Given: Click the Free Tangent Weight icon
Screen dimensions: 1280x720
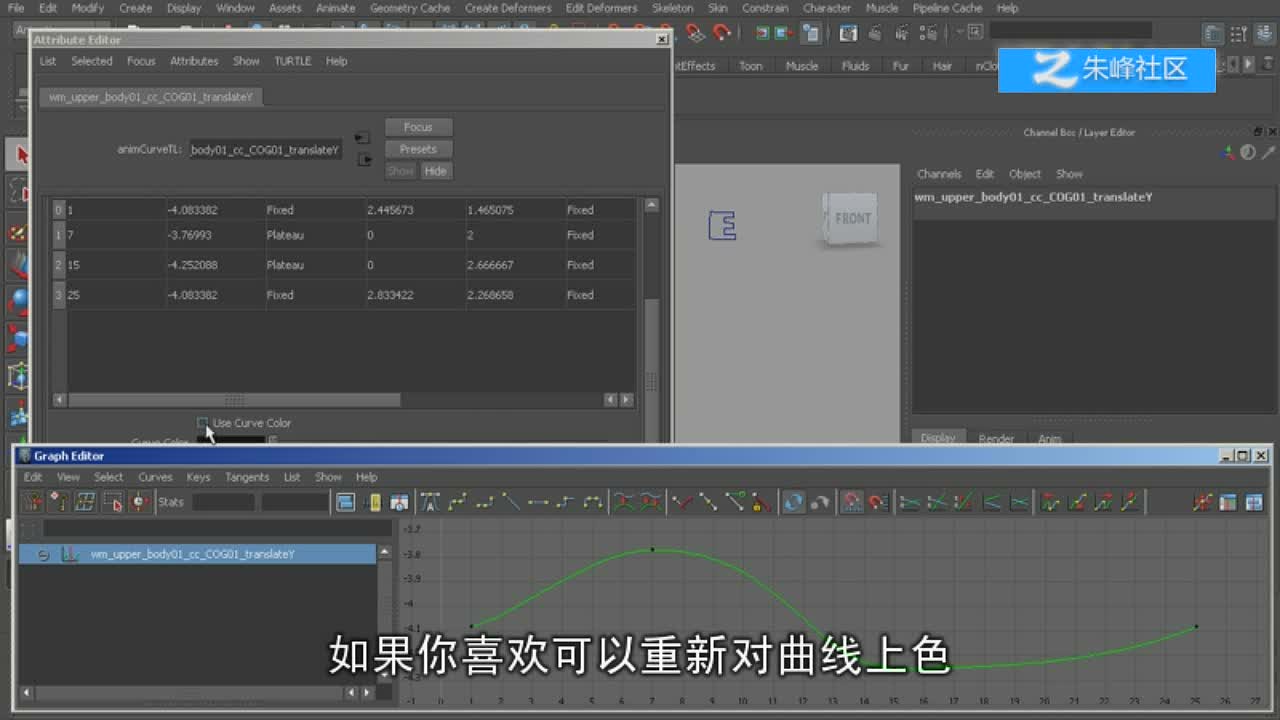Looking at the screenshot, I should click(x=736, y=502).
